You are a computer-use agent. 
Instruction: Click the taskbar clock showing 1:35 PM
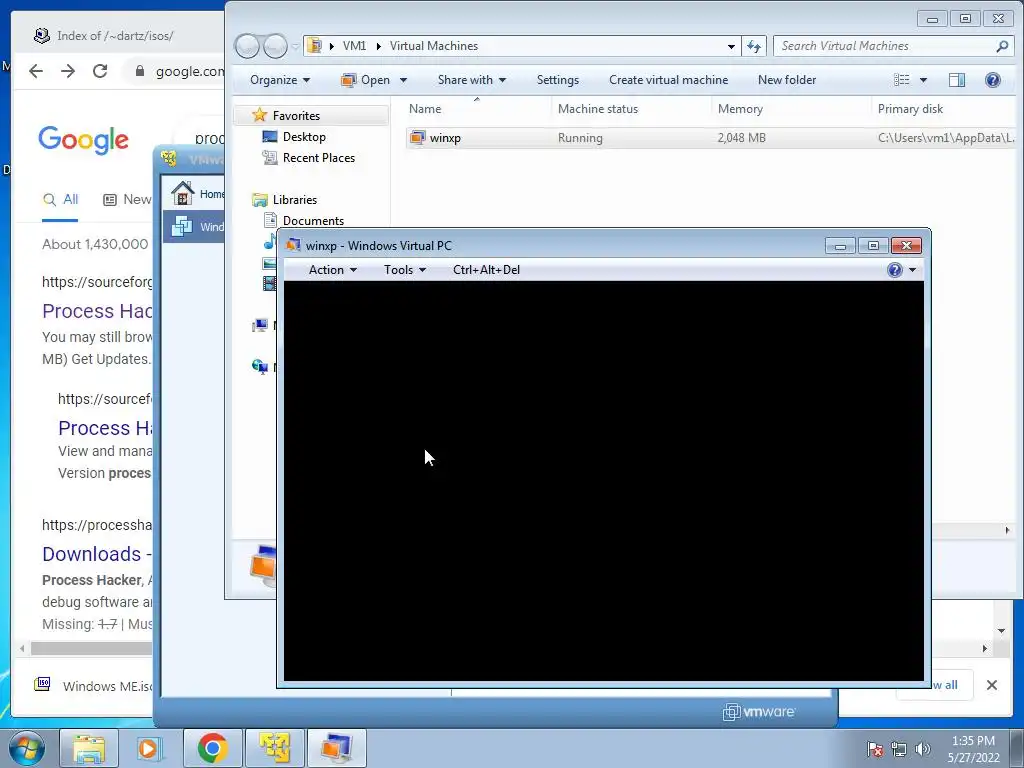(973, 749)
